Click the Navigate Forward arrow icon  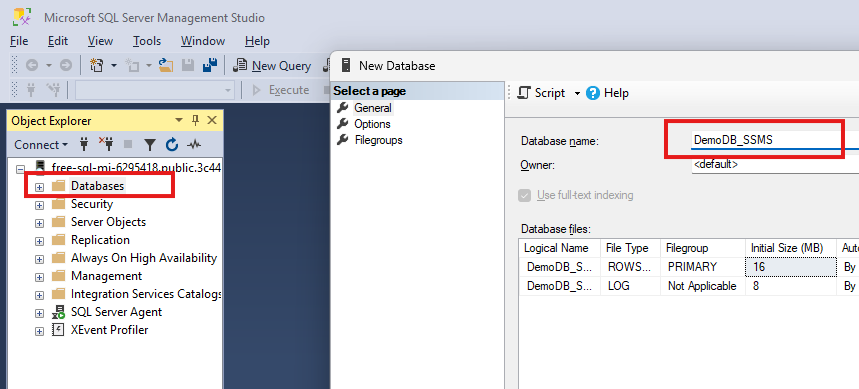click(66, 66)
